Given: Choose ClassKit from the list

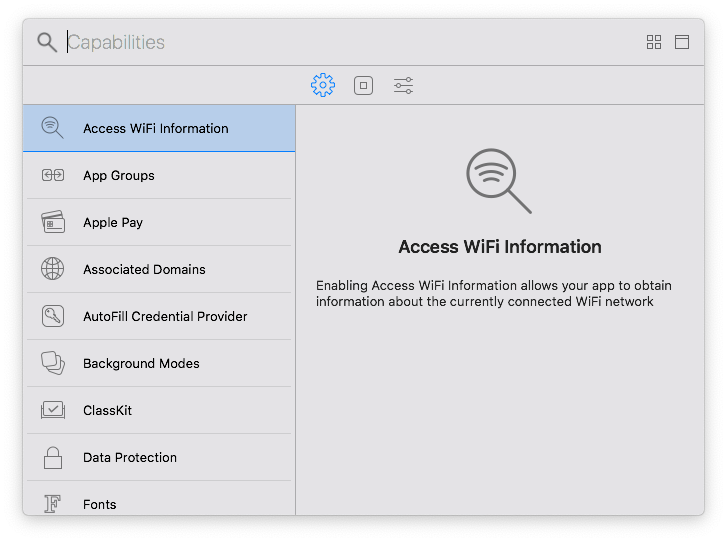Looking at the screenshot, I should pyautogui.click(x=107, y=410).
